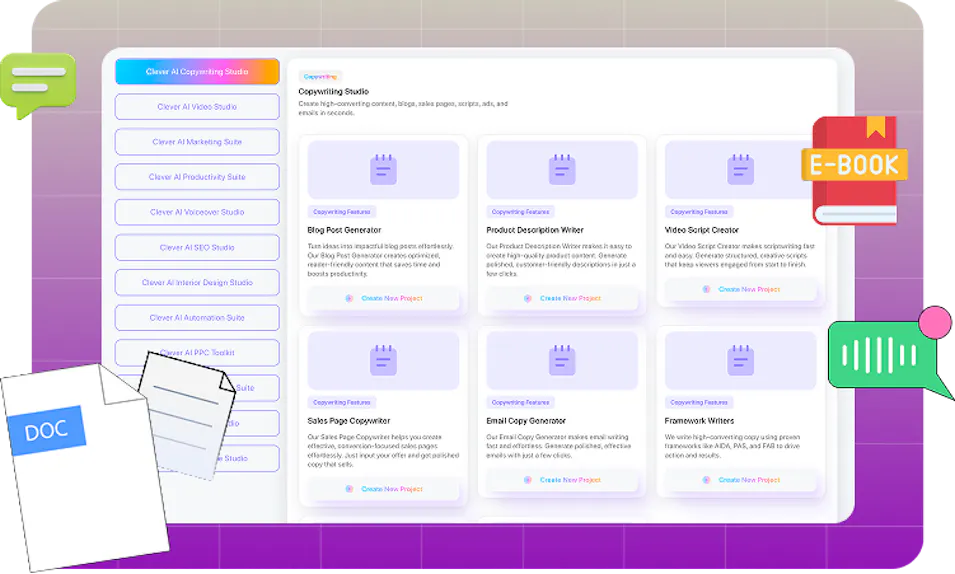Create New Project under Email Copy Generator
Image resolution: width=955 pixels, height=574 pixels.
coord(562,480)
